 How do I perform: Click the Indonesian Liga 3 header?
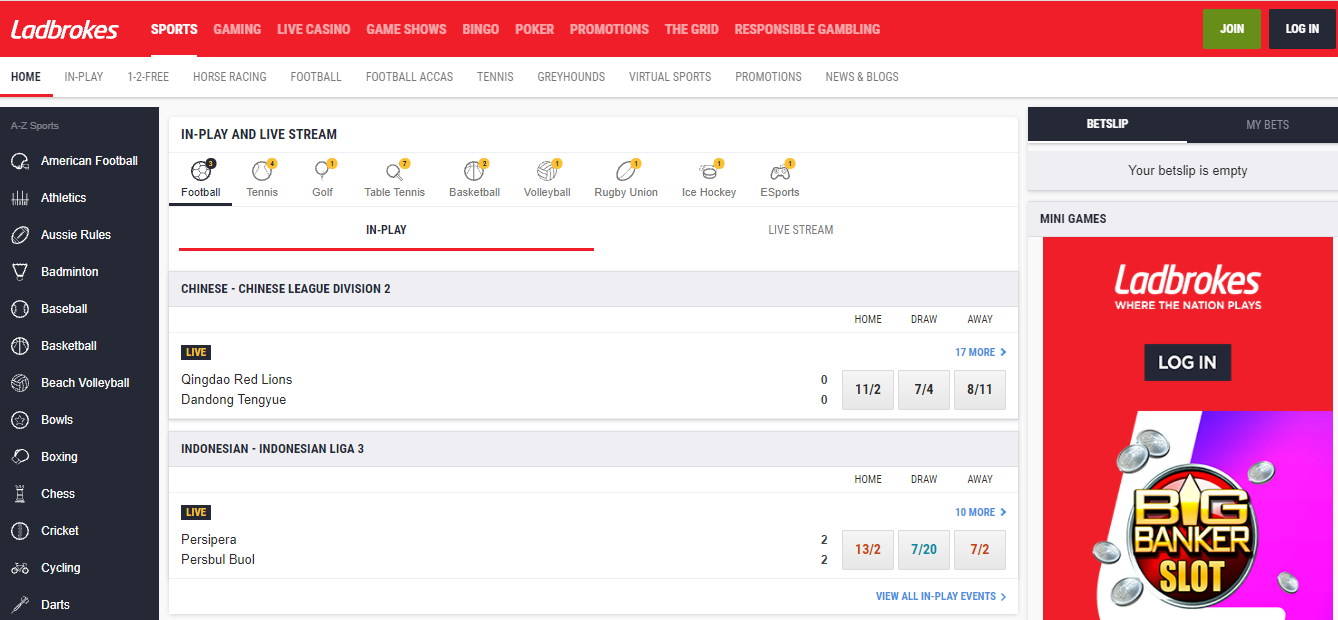click(594, 449)
